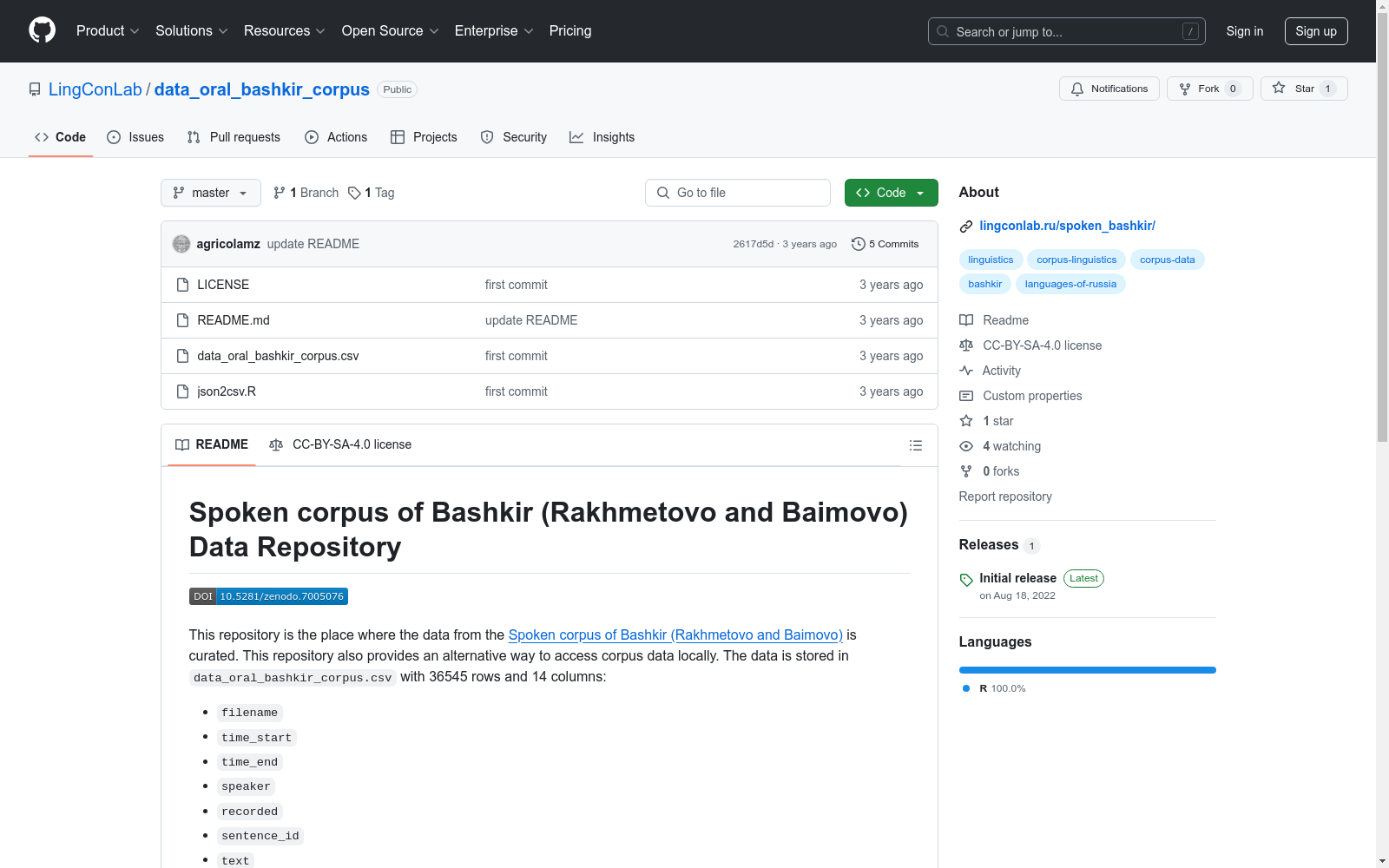
Task: Open the json2csv.R file name
Action: [227, 391]
